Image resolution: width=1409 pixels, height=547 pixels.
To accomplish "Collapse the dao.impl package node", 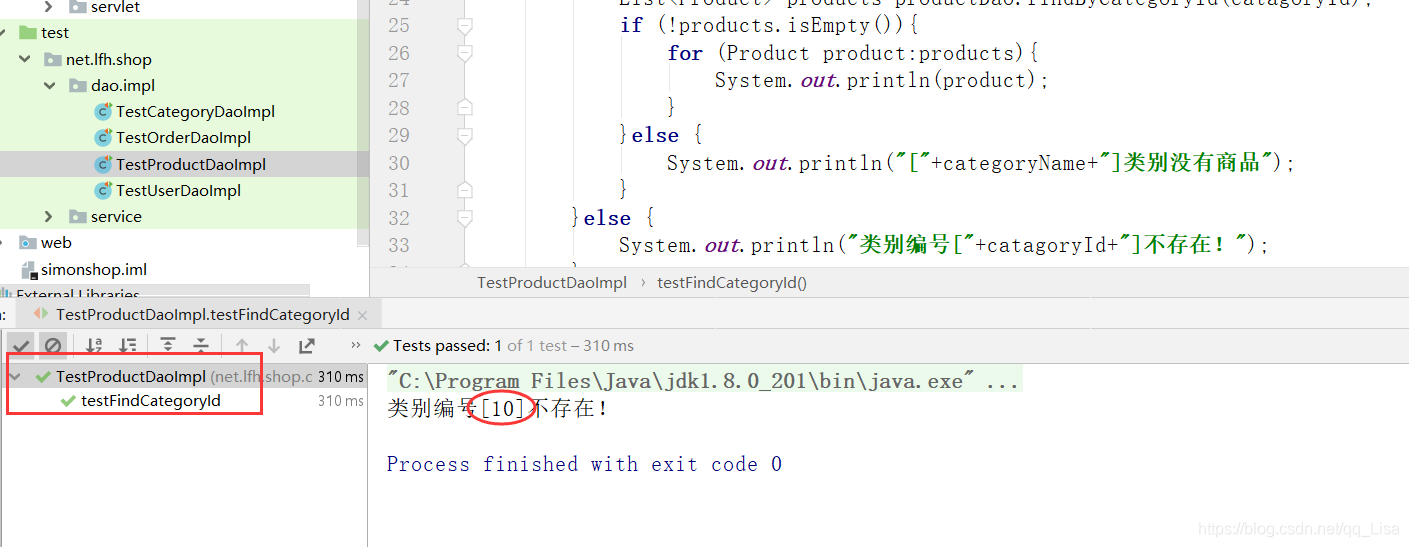I will (x=49, y=86).
